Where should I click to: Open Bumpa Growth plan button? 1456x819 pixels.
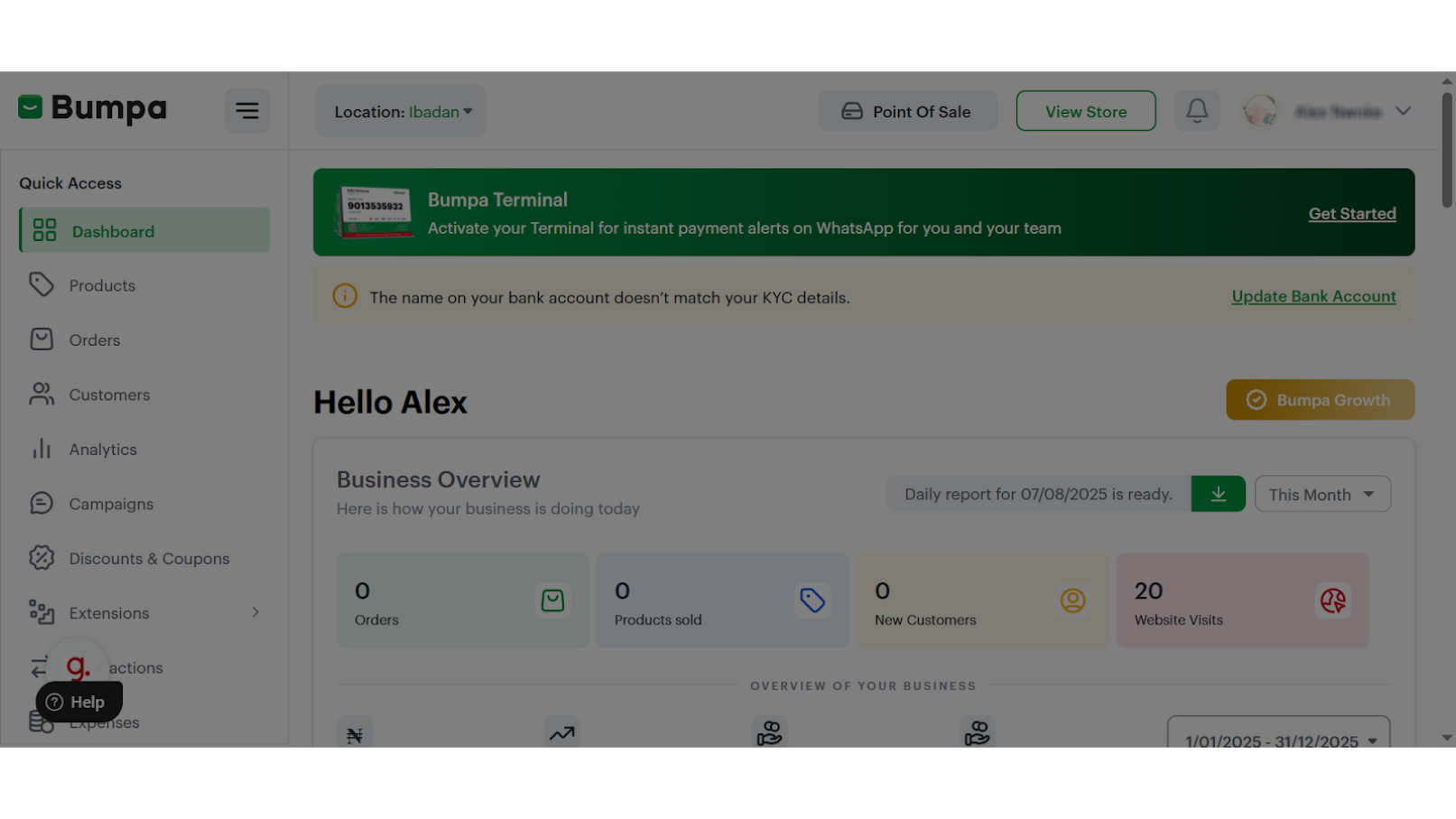pyautogui.click(x=1320, y=399)
